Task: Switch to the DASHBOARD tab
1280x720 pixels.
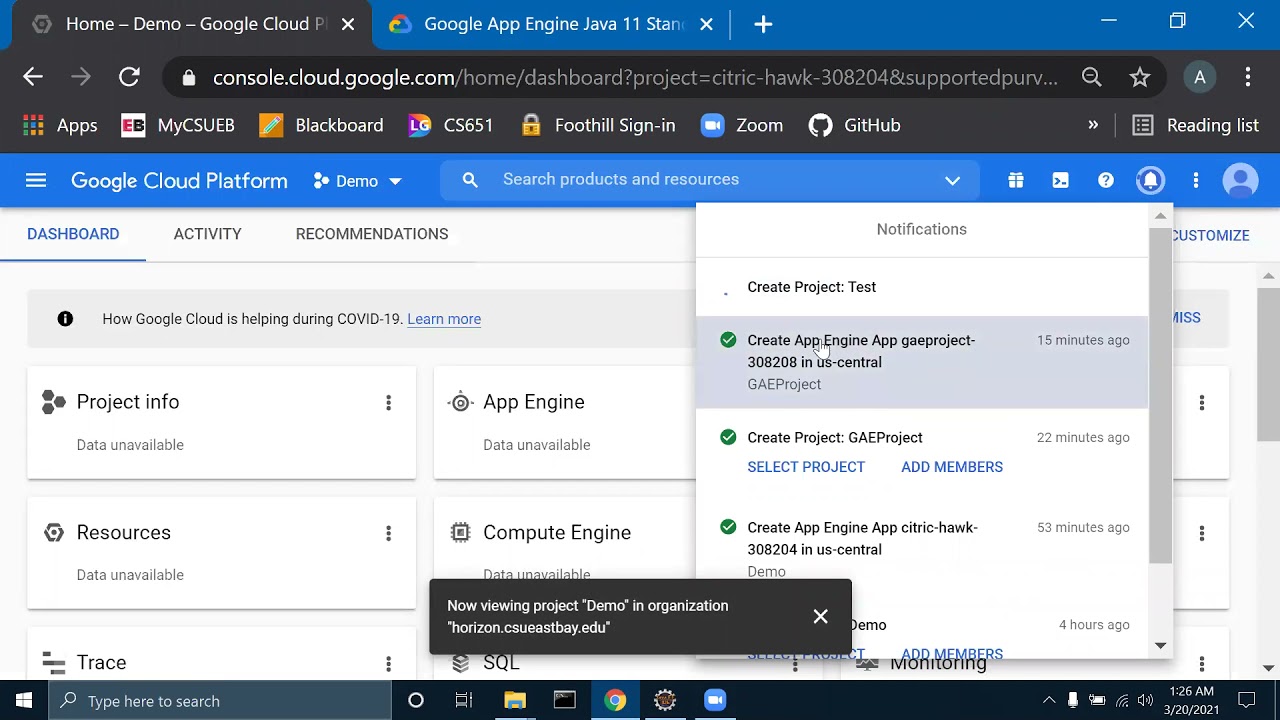Action: pos(73,234)
